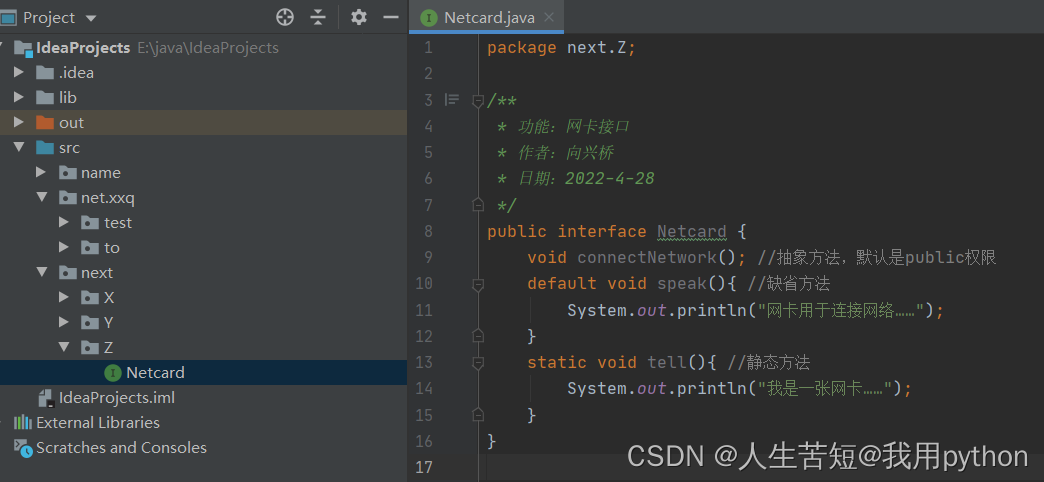The width and height of the screenshot is (1044, 482).
Task: Collapse the Z package
Action: coord(64,348)
